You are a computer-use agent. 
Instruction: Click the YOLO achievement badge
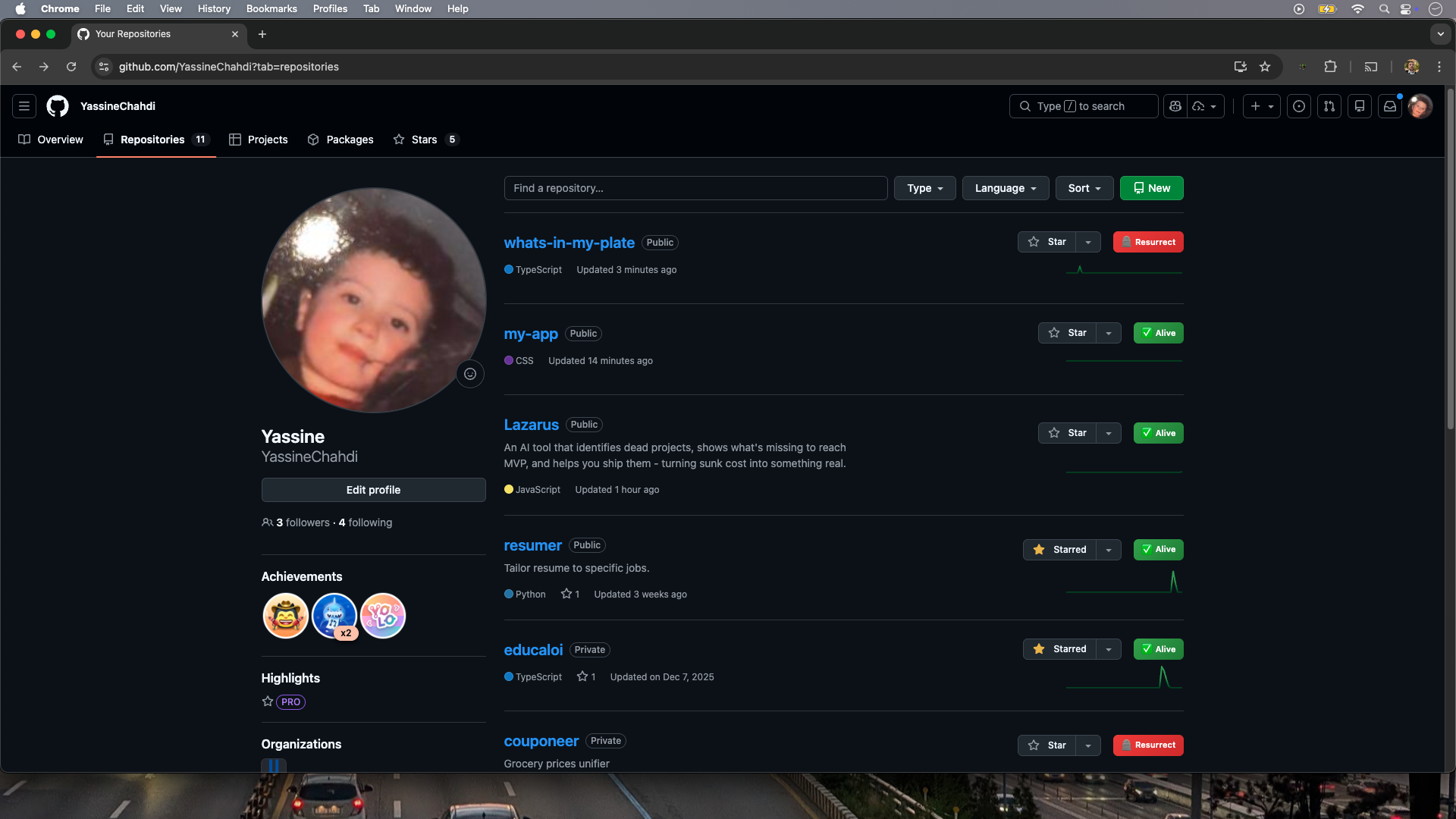pyautogui.click(x=383, y=616)
